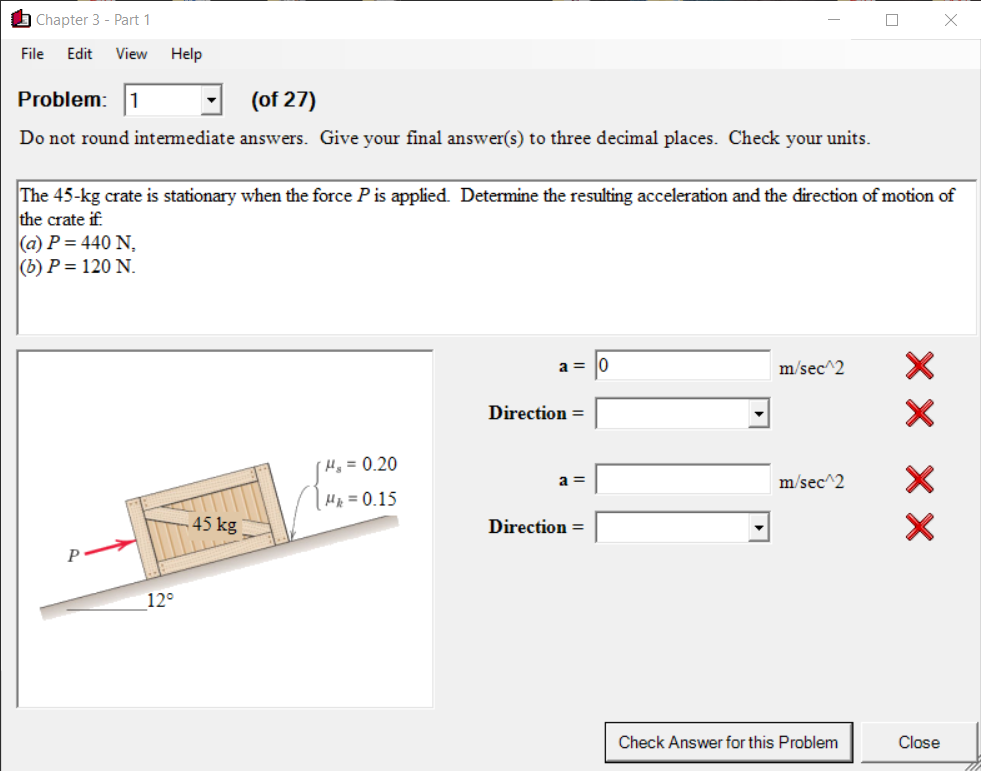The height and width of the screenshot is (771, 981).
Task: Open the Help menu
Action: 185,54
